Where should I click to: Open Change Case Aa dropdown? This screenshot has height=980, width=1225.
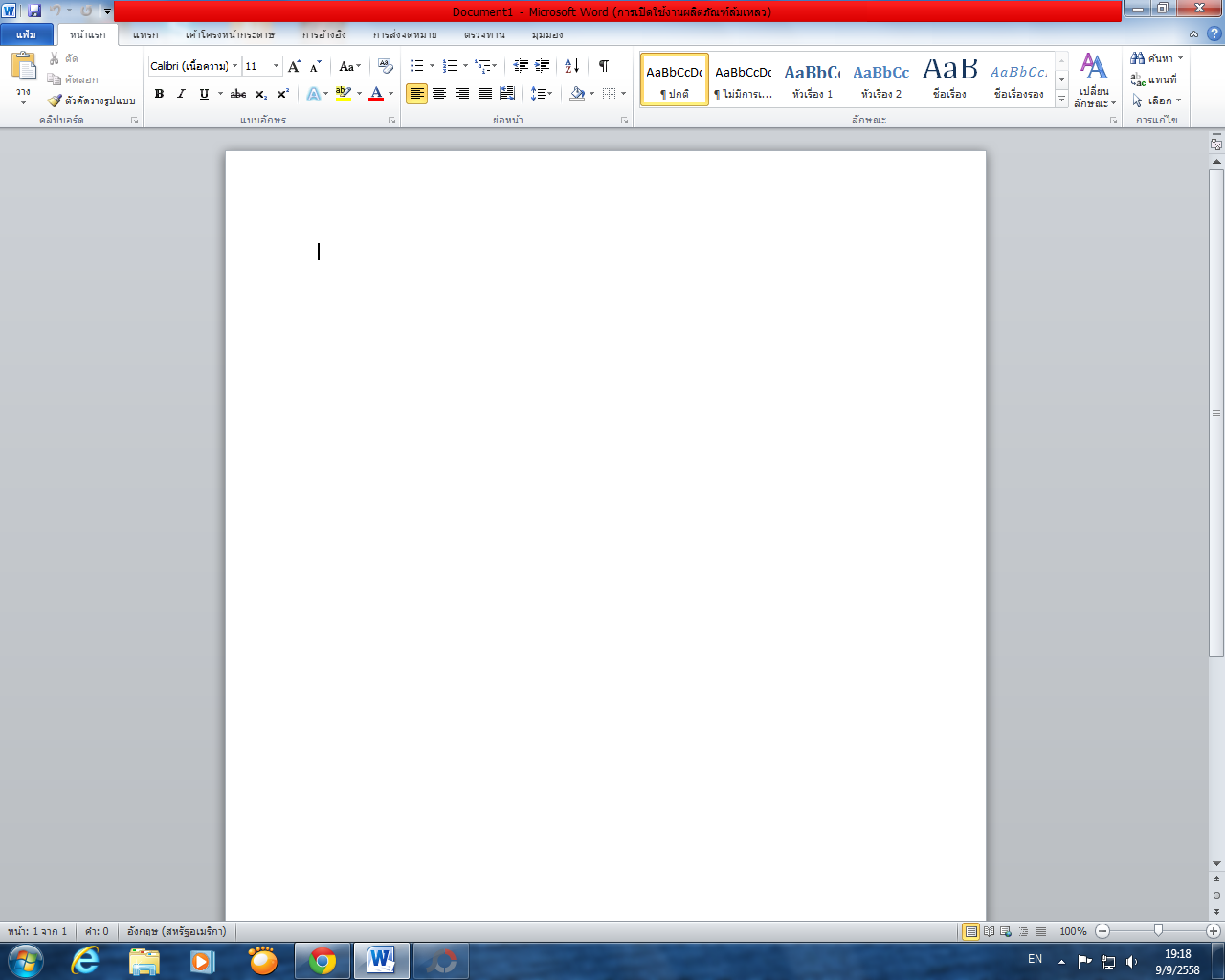(x=350, y=66)
